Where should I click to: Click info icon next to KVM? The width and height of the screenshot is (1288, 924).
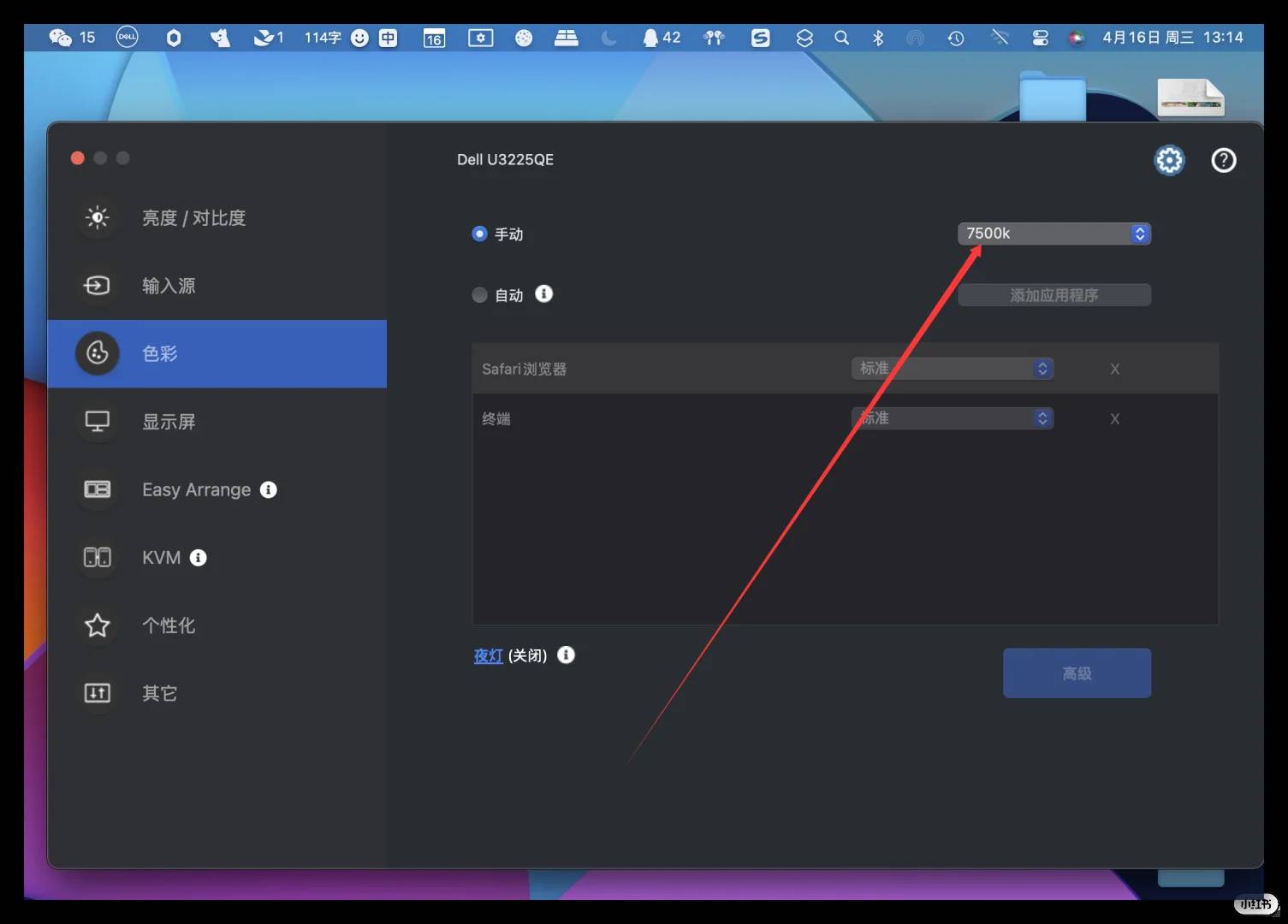point(198,558)
